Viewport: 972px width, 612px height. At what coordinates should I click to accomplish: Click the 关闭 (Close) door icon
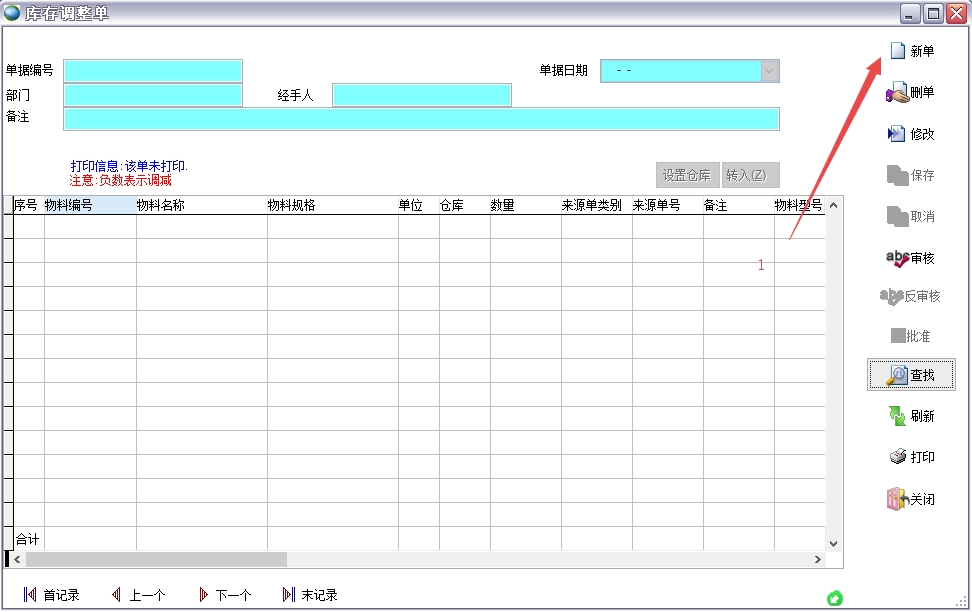pyautogui.click(x=896, y=499)
